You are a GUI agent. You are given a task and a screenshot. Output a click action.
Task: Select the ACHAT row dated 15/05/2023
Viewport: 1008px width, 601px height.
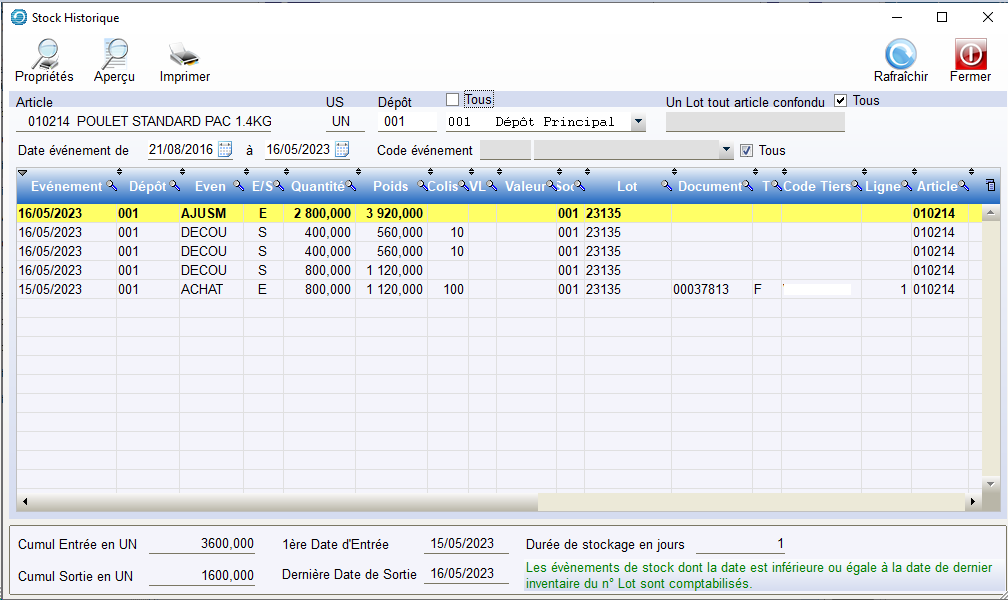(x=200, y=289)
